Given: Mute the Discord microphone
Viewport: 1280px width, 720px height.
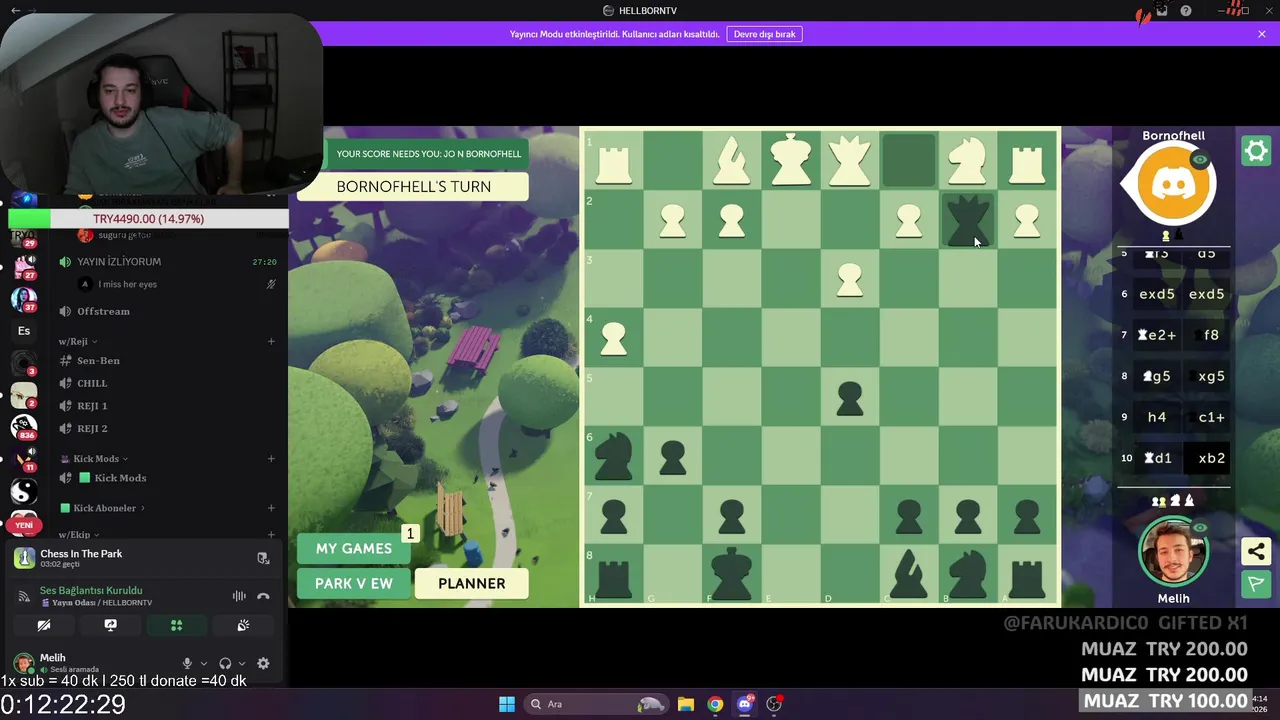Looking at the screenshot, I should [x=187, y=663].
